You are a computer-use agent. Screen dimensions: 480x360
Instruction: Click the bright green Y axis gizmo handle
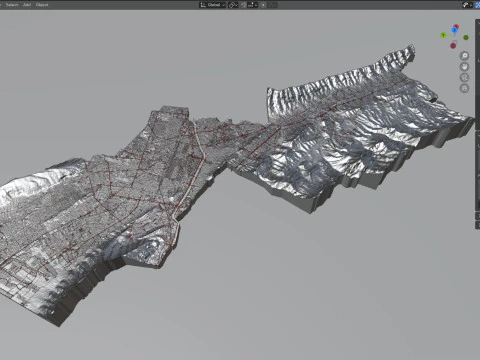[443, 35]
